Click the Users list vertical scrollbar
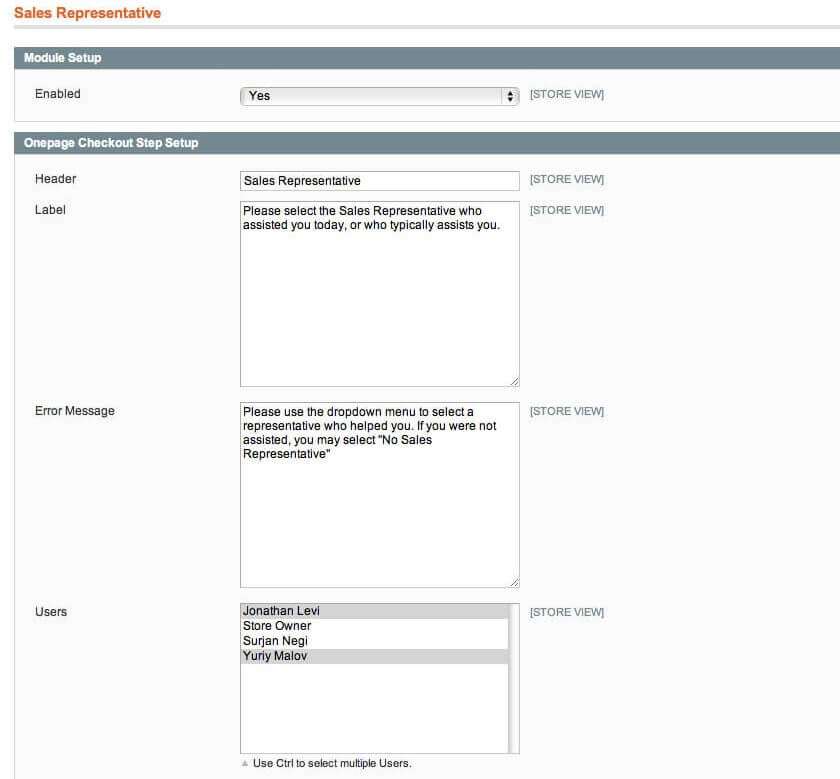 pos(514,678)
